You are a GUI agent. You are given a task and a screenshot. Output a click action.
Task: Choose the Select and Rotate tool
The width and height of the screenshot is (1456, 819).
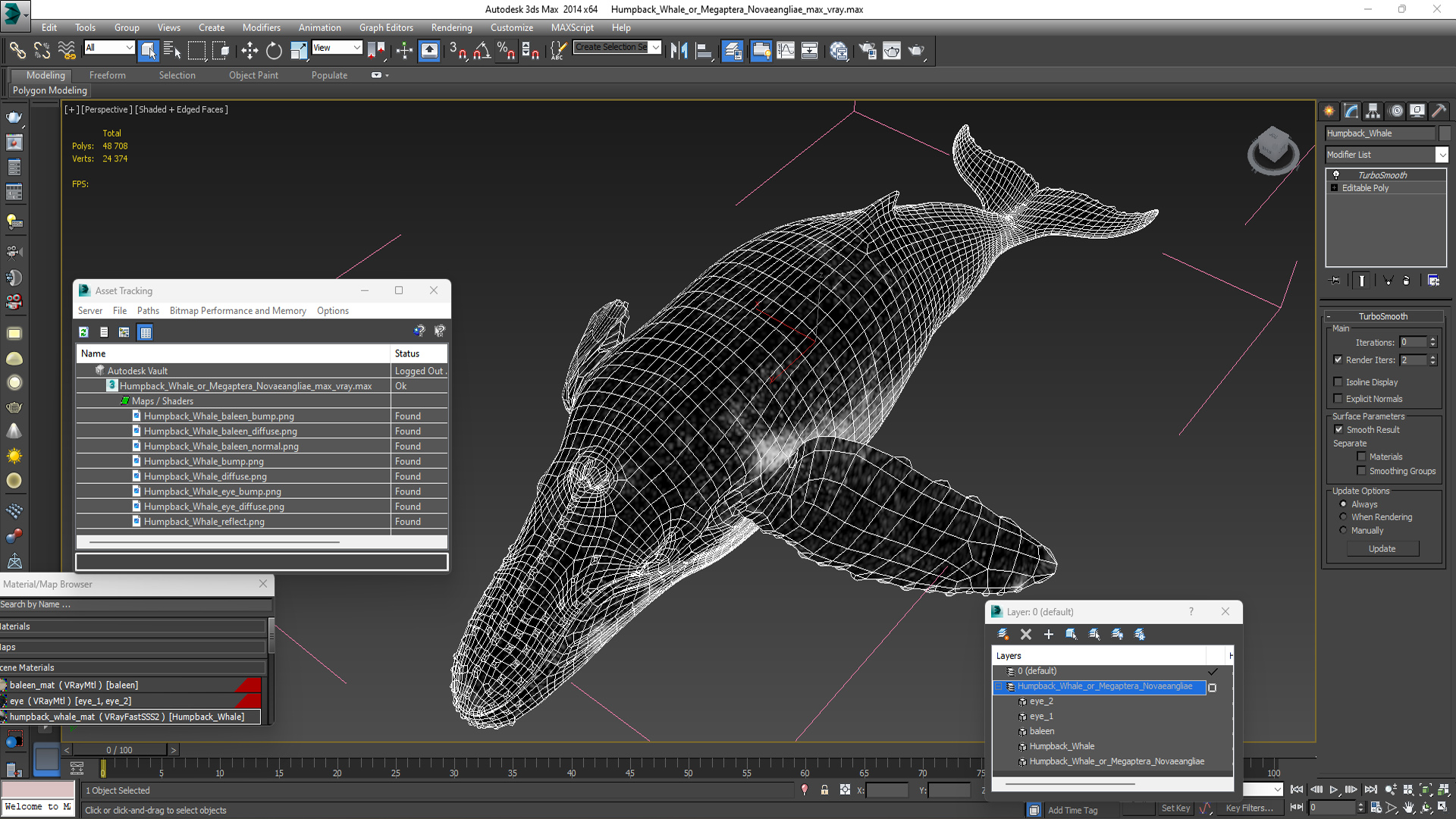[x=274, y=51]
